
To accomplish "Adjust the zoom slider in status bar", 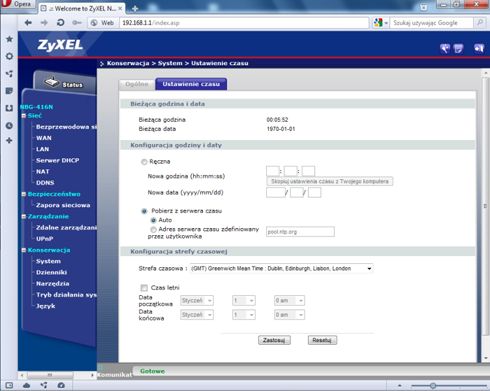I will pyautogui.click(x=432, y=385).
